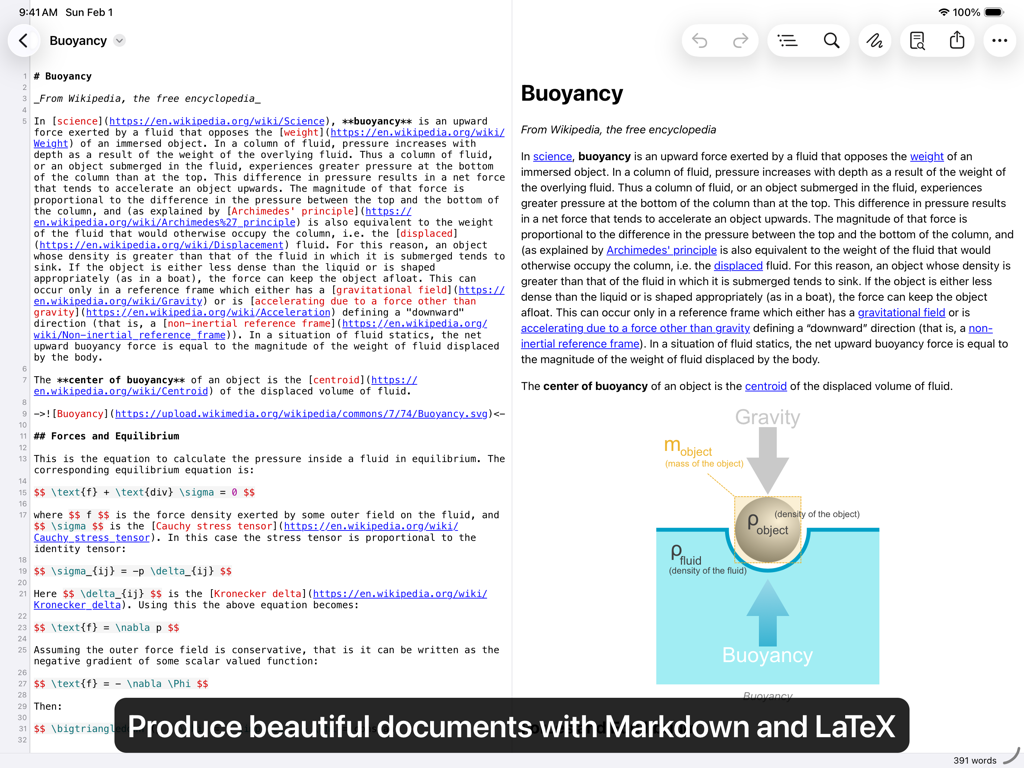Open accelerating due to a force link

635,328
